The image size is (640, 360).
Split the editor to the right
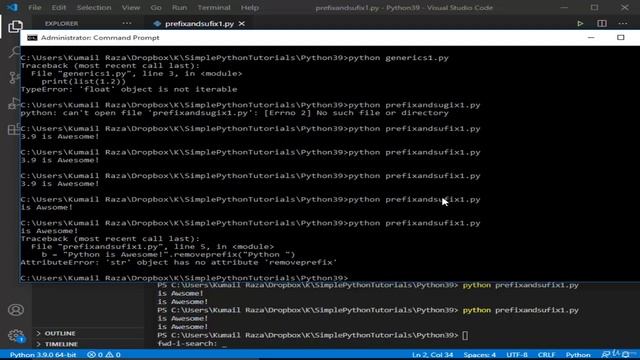coord(602,24)
